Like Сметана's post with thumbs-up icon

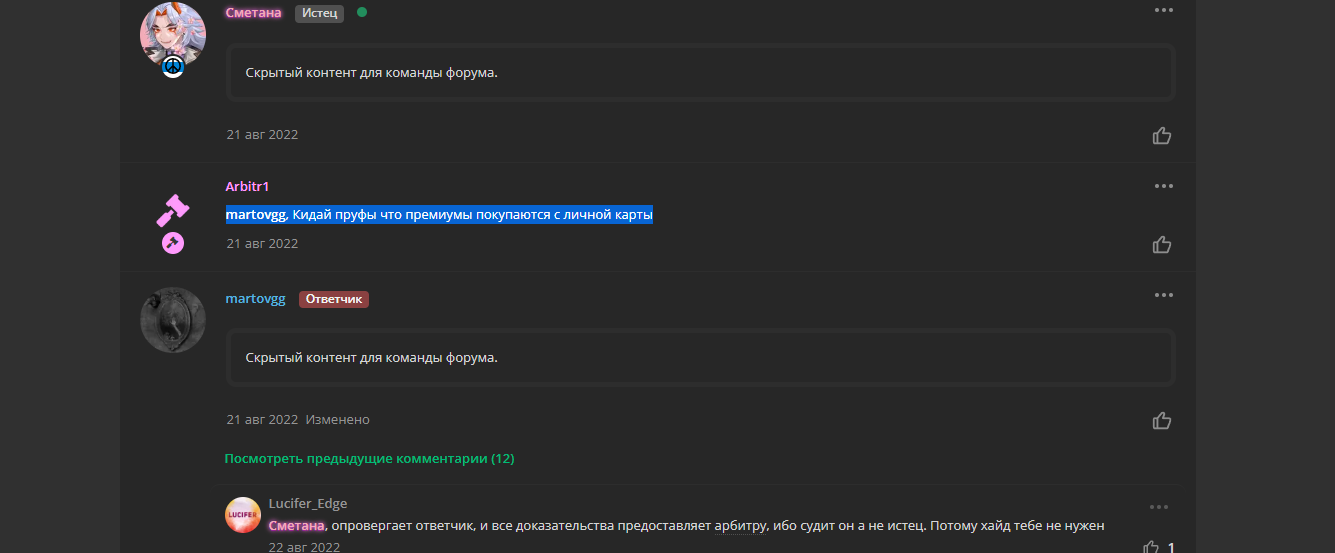pos(1162,135)
